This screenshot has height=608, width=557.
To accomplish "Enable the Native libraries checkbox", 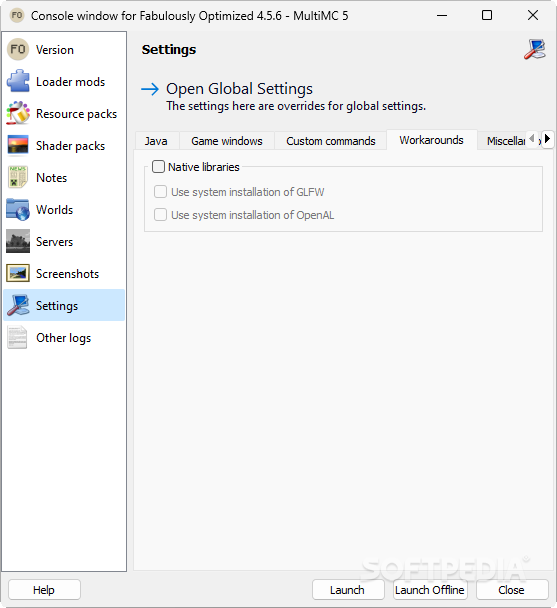I will (158, 167).
